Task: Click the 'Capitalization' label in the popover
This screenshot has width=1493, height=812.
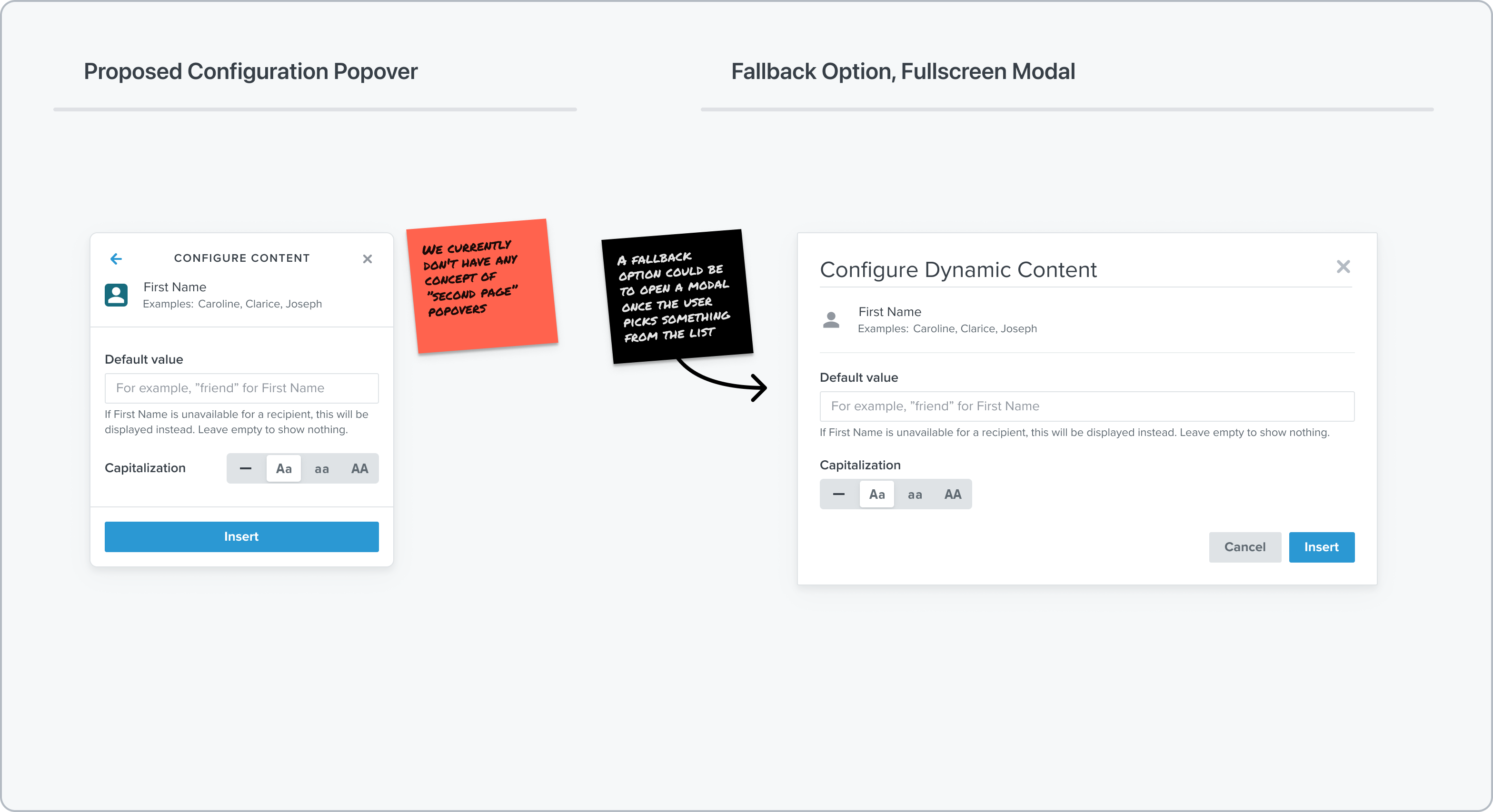Action: pos(145,468)
